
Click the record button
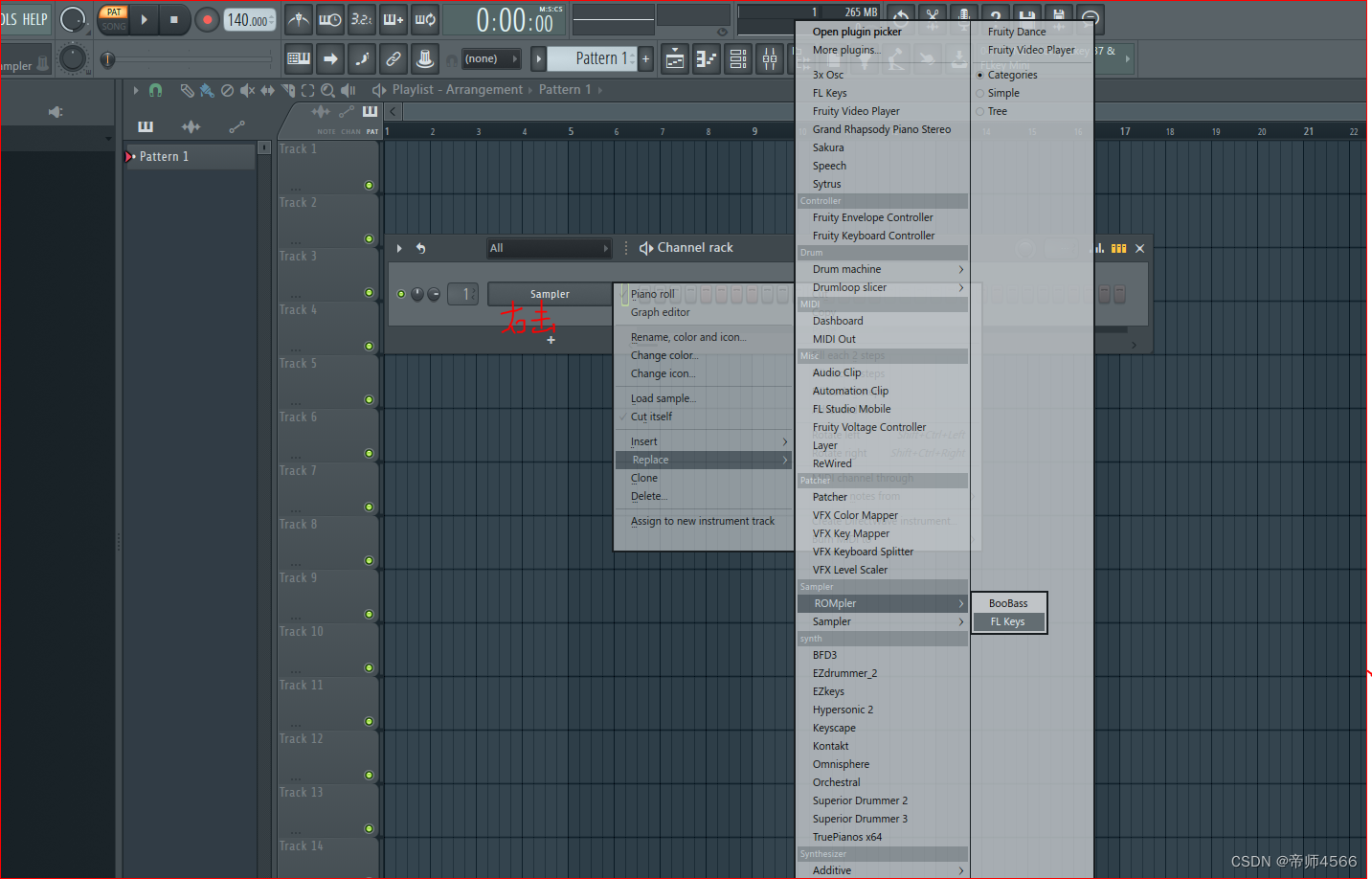coord(207,19)
